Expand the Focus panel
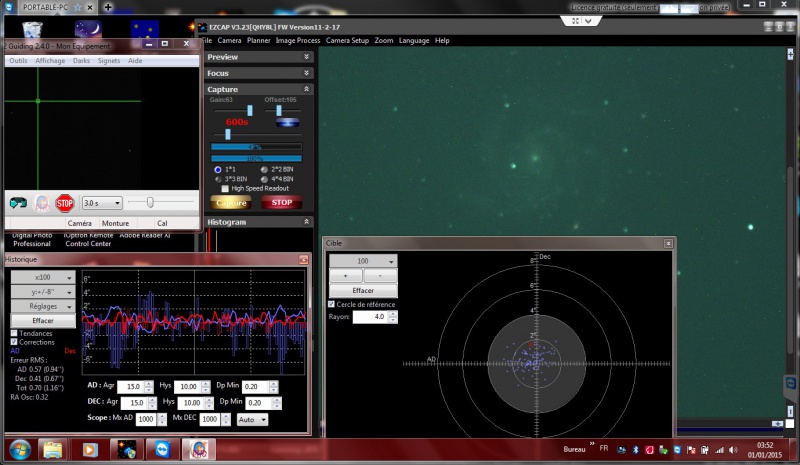The height and width of the screenshot is (465, 800). click(307, 73)
